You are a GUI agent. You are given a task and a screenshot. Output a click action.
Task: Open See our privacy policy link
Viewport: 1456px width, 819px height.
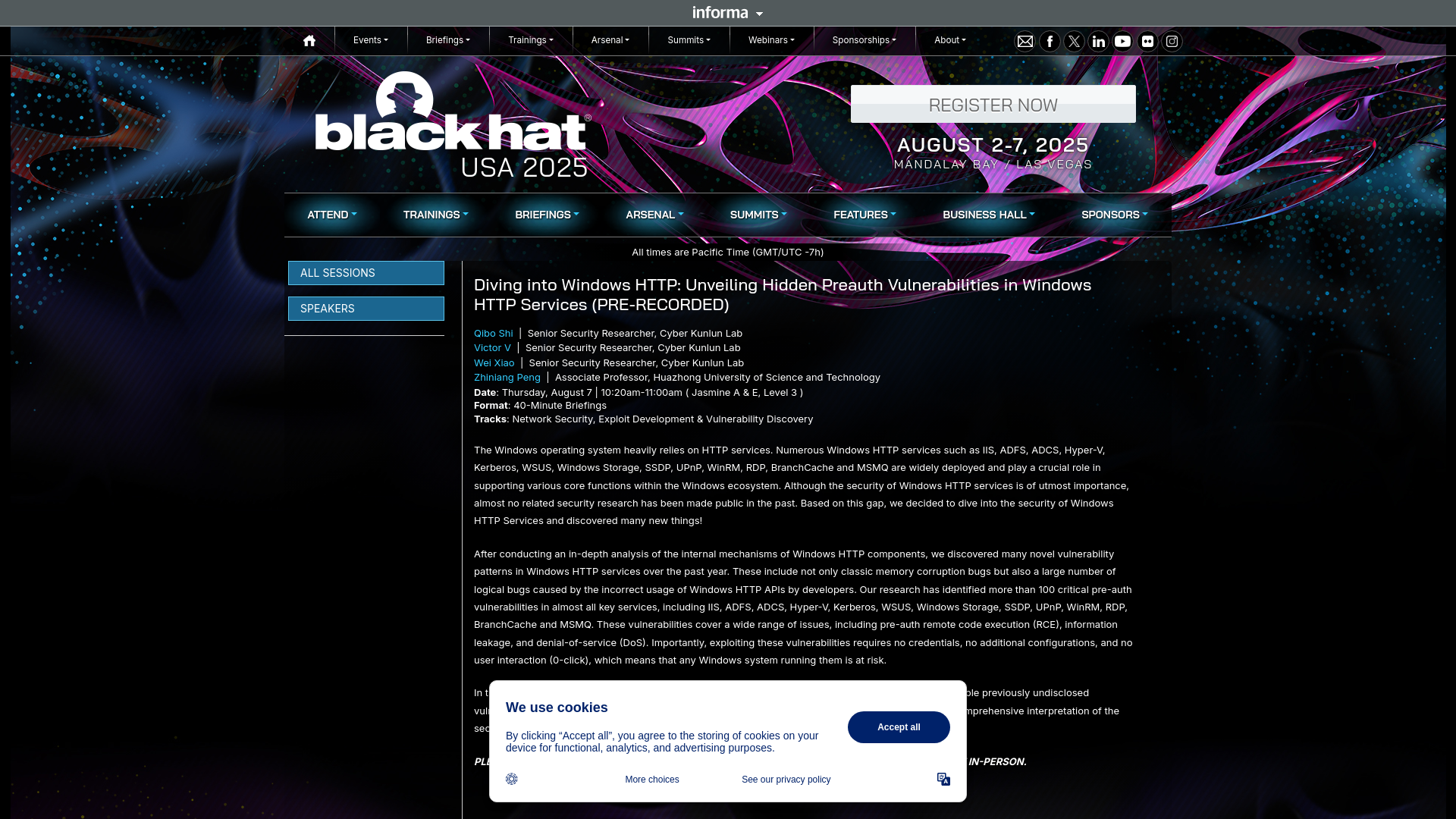coord(786,780)
